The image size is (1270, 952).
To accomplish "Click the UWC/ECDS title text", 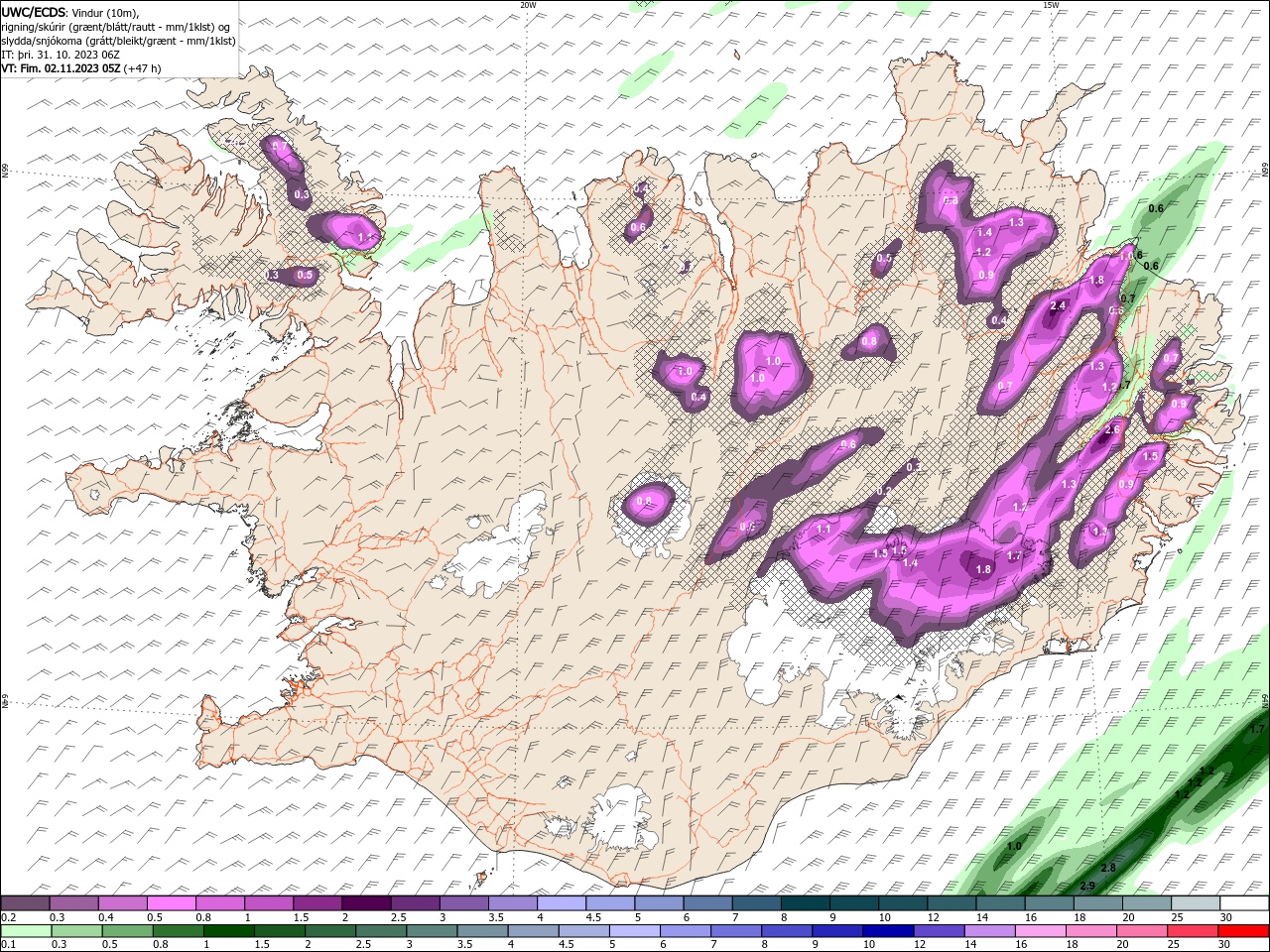I will 34,12.
